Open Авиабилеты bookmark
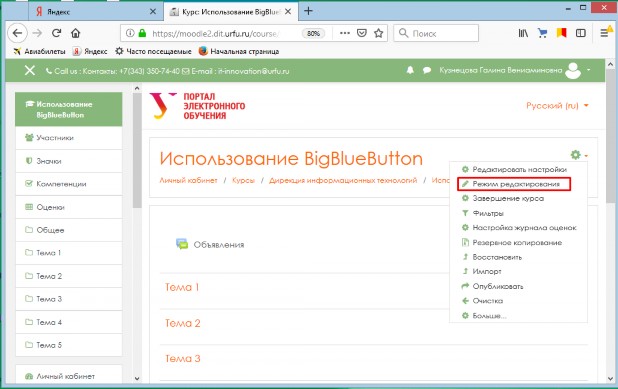 [39, 51]
